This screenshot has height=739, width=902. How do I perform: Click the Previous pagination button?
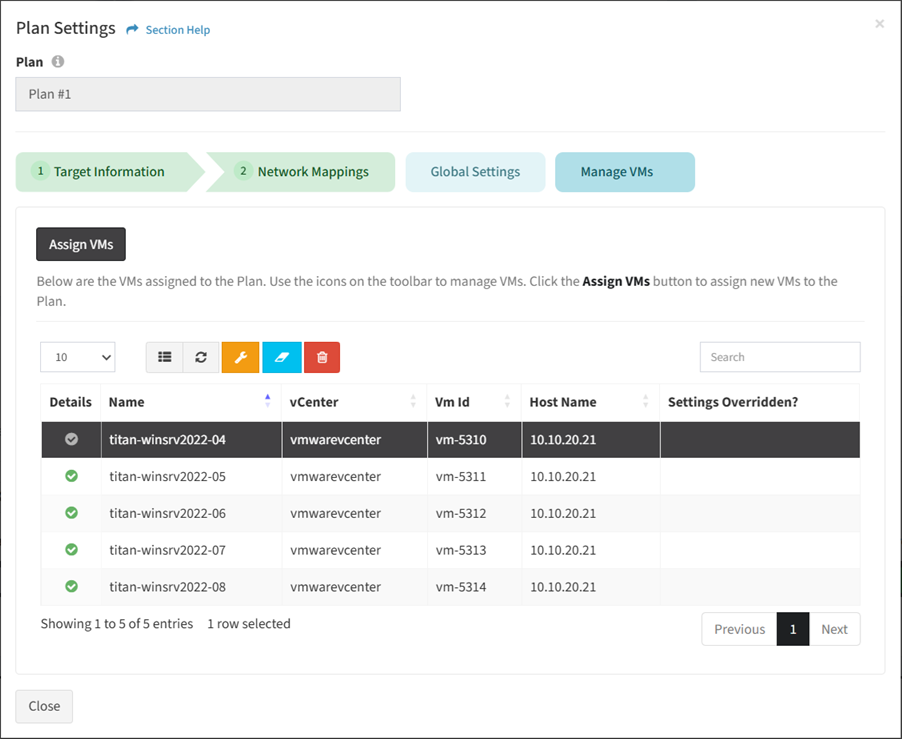click(739, 629)
